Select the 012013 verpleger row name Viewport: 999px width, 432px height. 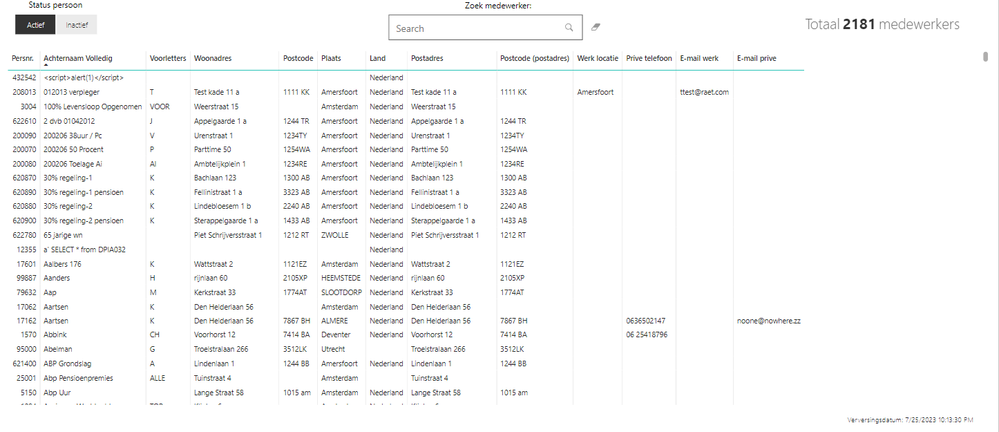(x=69, y=92)
